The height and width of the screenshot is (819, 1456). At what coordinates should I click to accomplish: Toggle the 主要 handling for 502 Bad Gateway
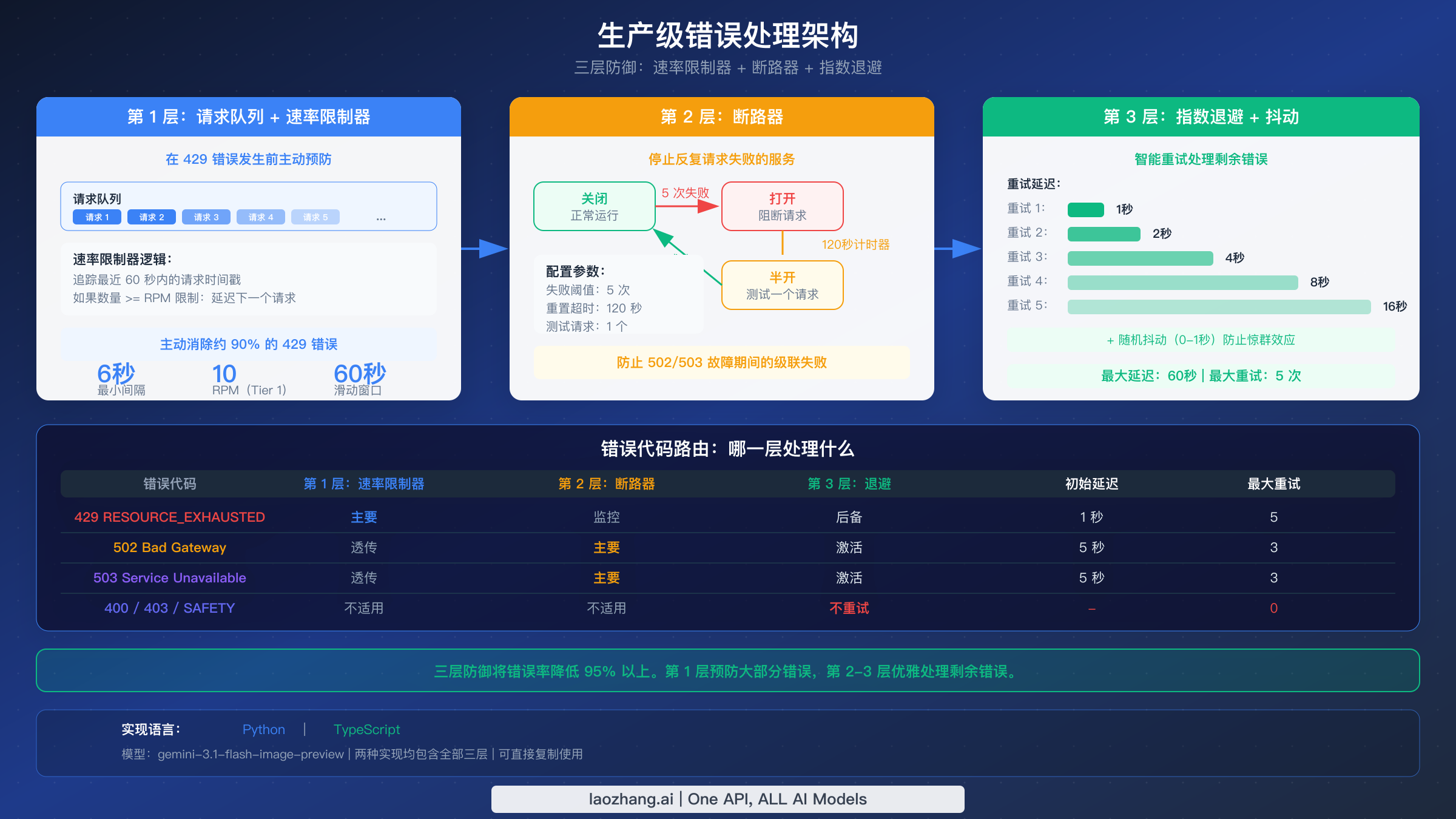click(x=606, y=547)
